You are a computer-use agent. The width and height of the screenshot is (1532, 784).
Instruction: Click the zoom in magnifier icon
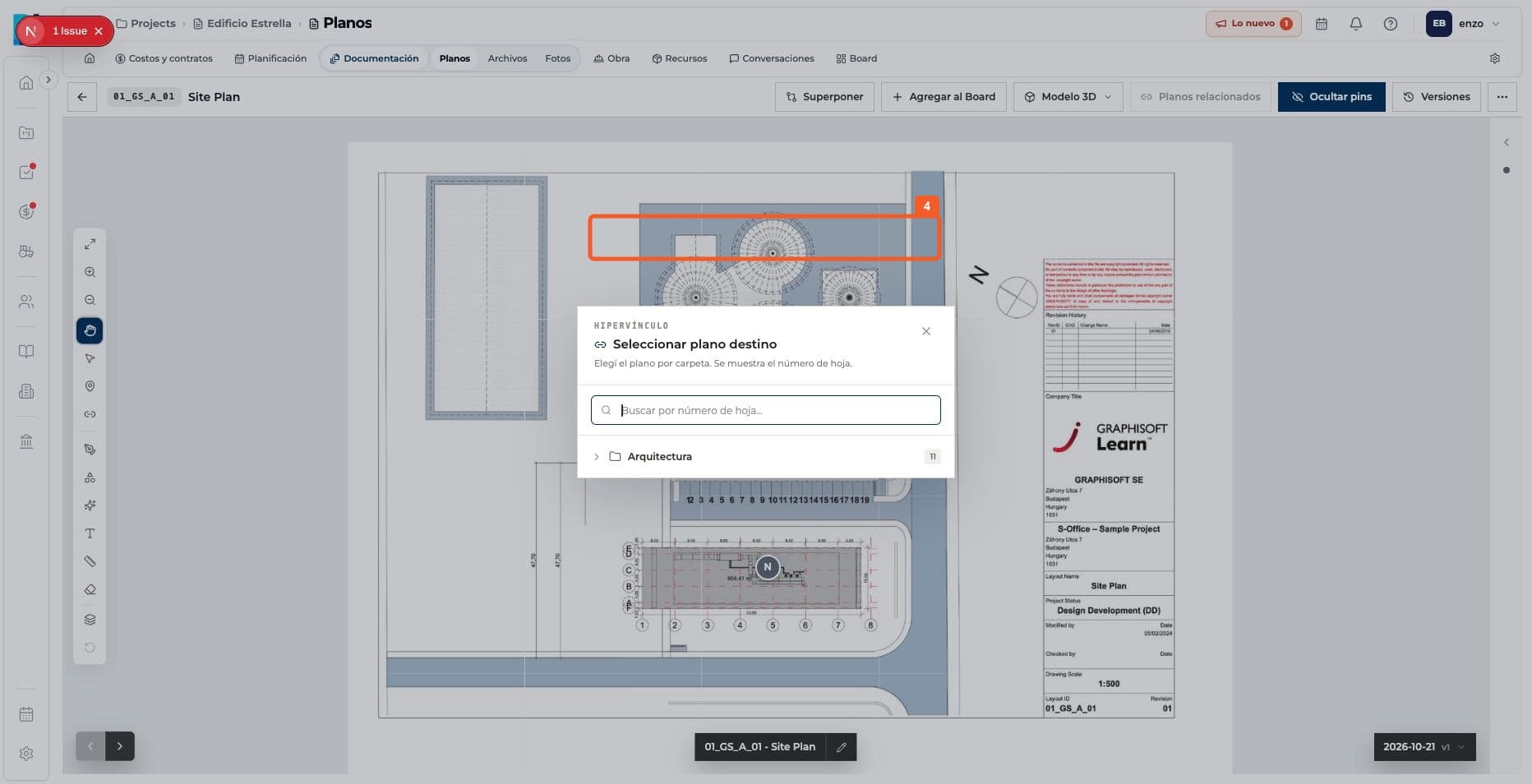(x=90, y=272)
